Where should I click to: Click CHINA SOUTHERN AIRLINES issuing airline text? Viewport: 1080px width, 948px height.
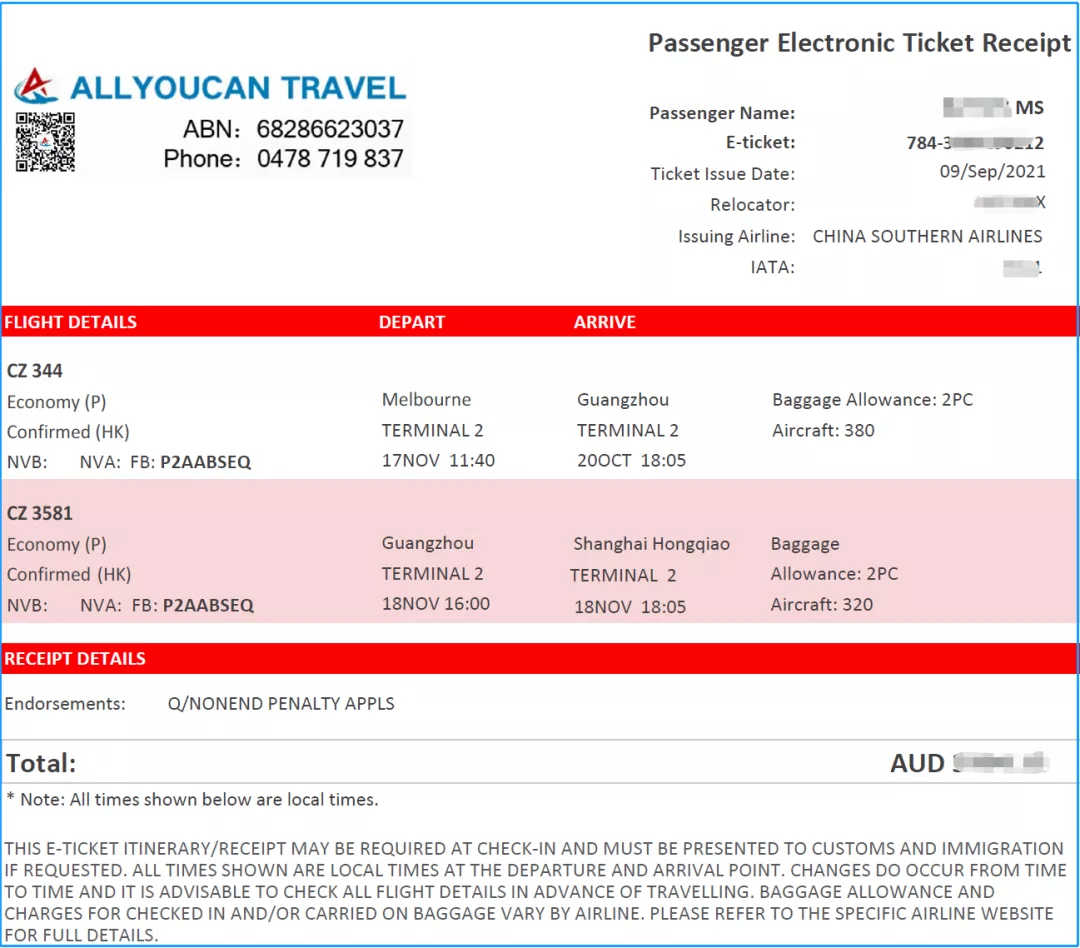tap(927, 236)
